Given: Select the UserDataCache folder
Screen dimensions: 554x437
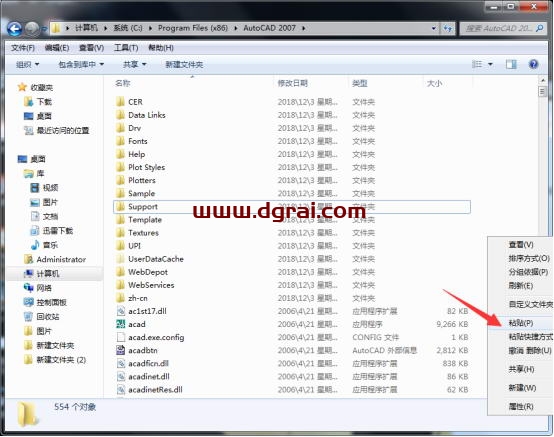Looking at the screenshot, I should pos(155,259).
